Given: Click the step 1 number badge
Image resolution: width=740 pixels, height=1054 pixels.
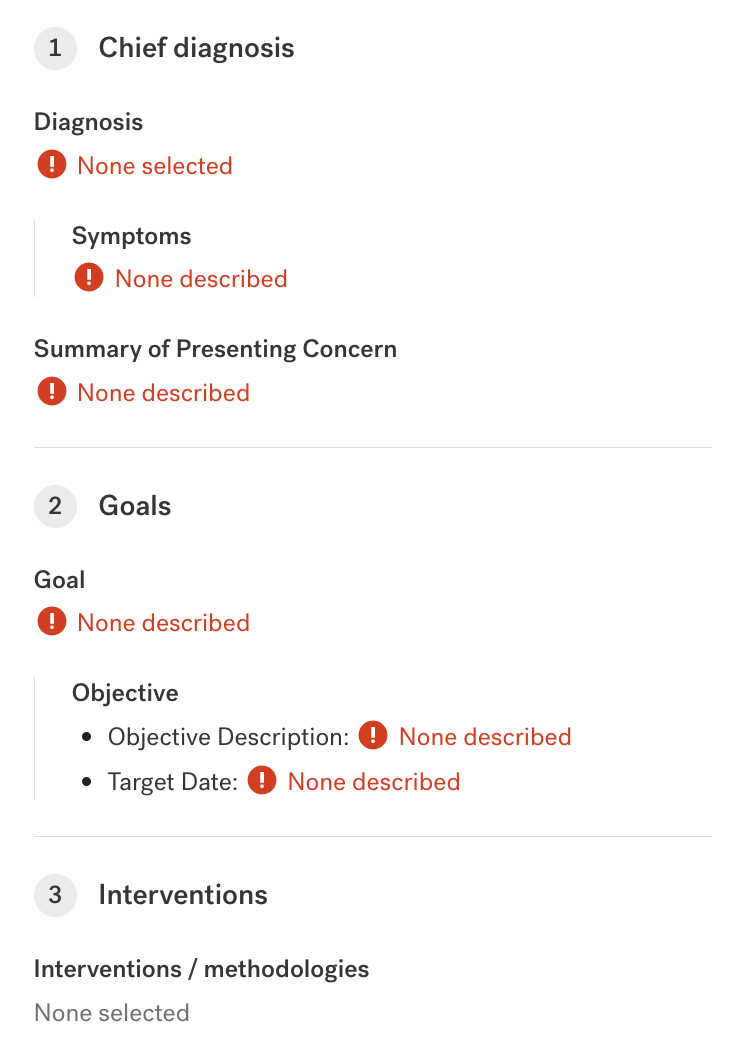Looking at the screenshot, I should pos(55,48).
